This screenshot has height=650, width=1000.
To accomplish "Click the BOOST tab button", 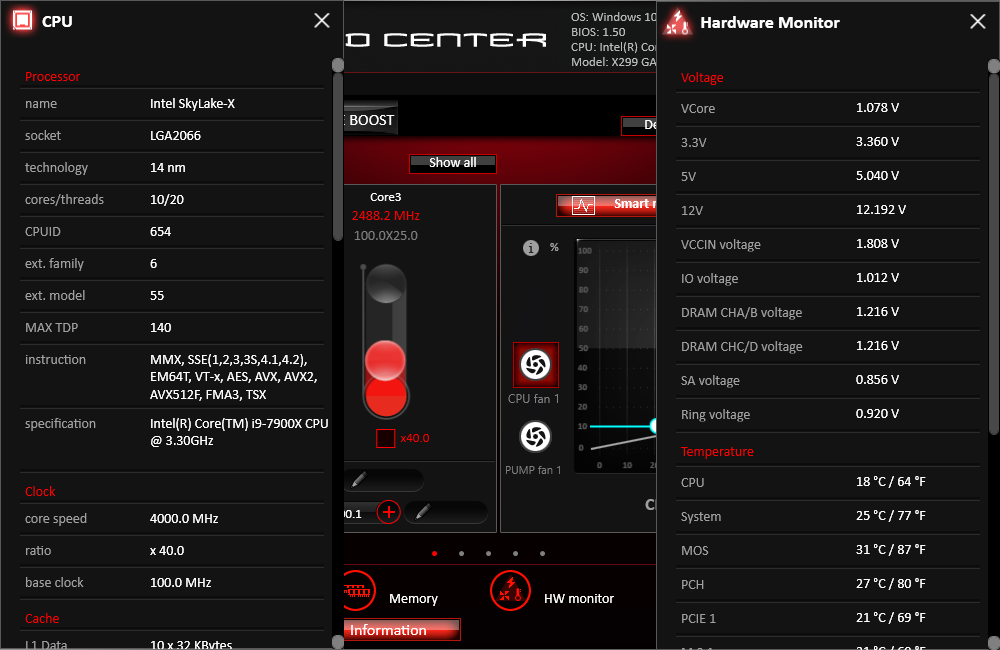I will [371, 120].
